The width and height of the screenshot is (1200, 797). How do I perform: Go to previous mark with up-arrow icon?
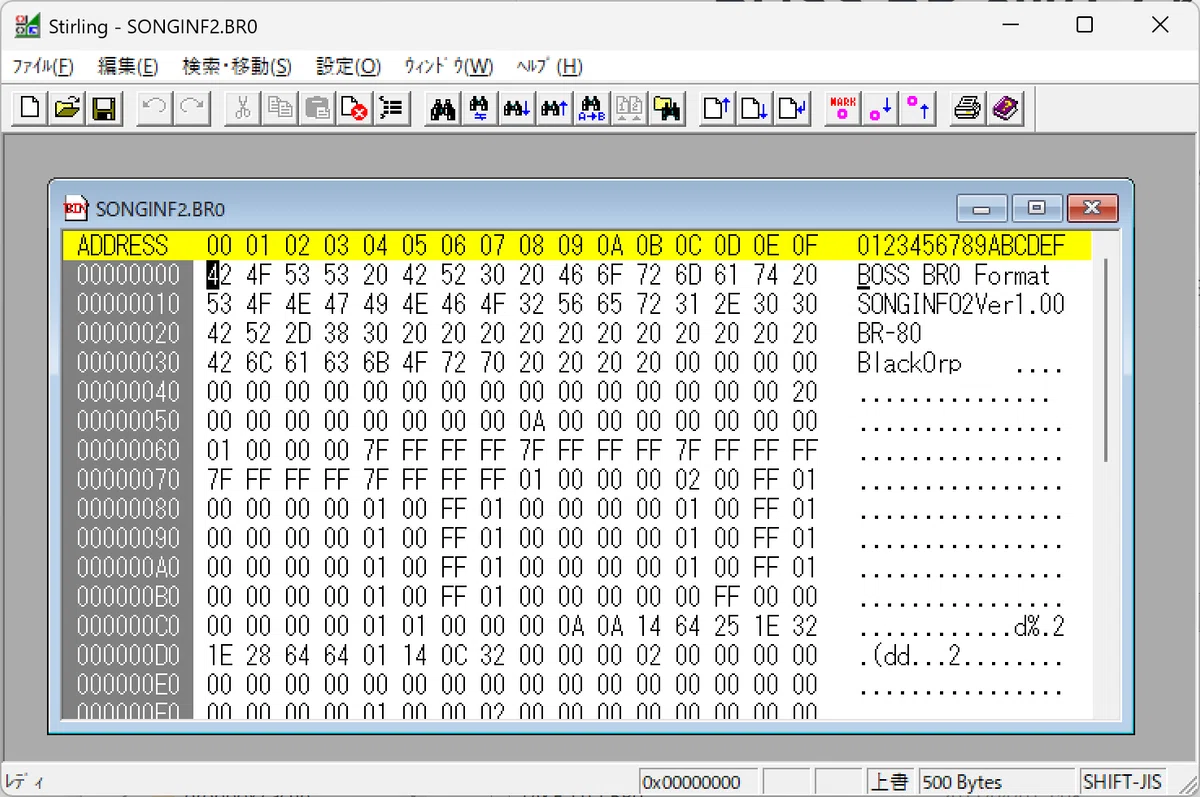(x=918, y=108)
